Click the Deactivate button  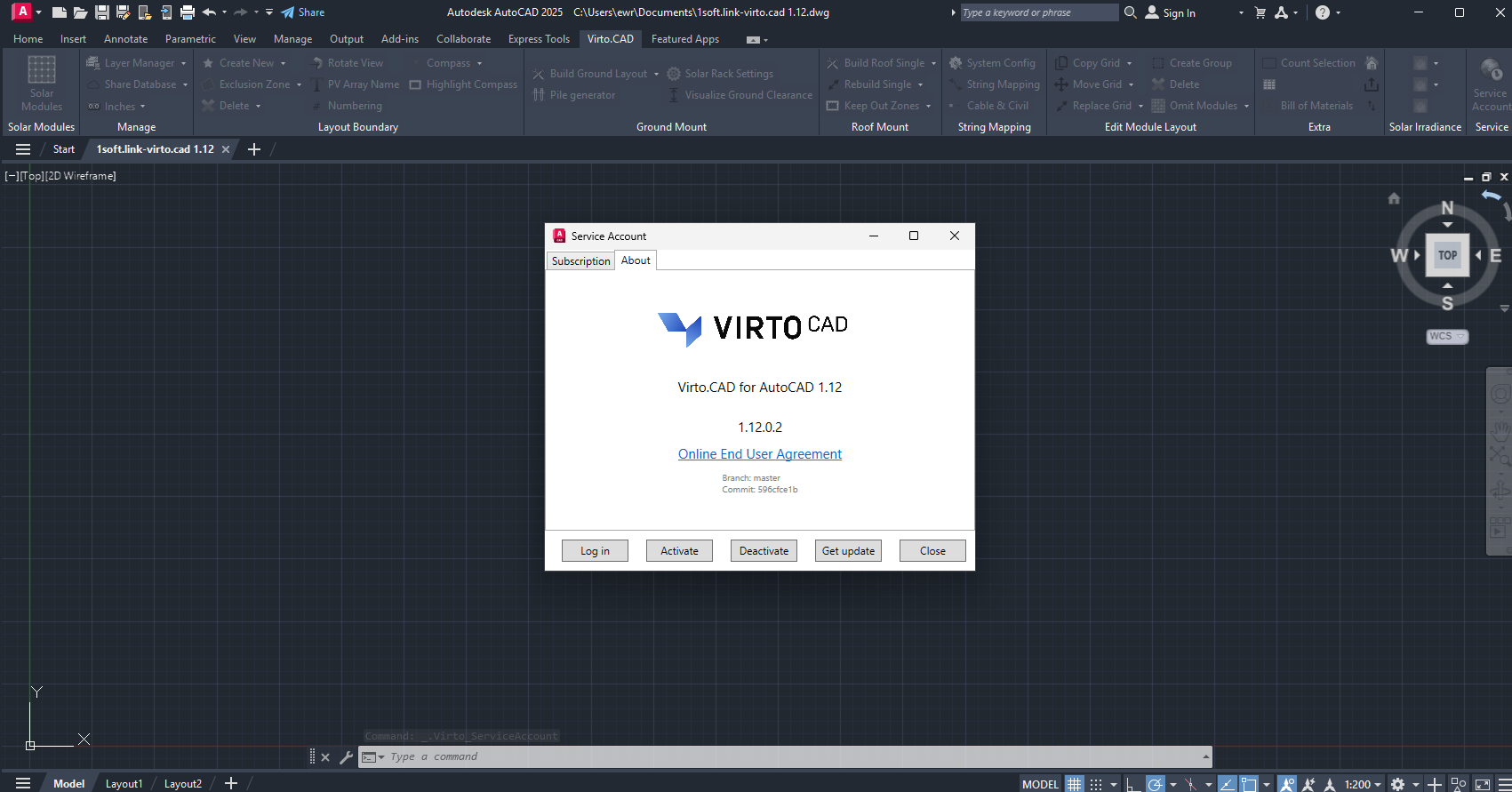click(x=764, y=551)
